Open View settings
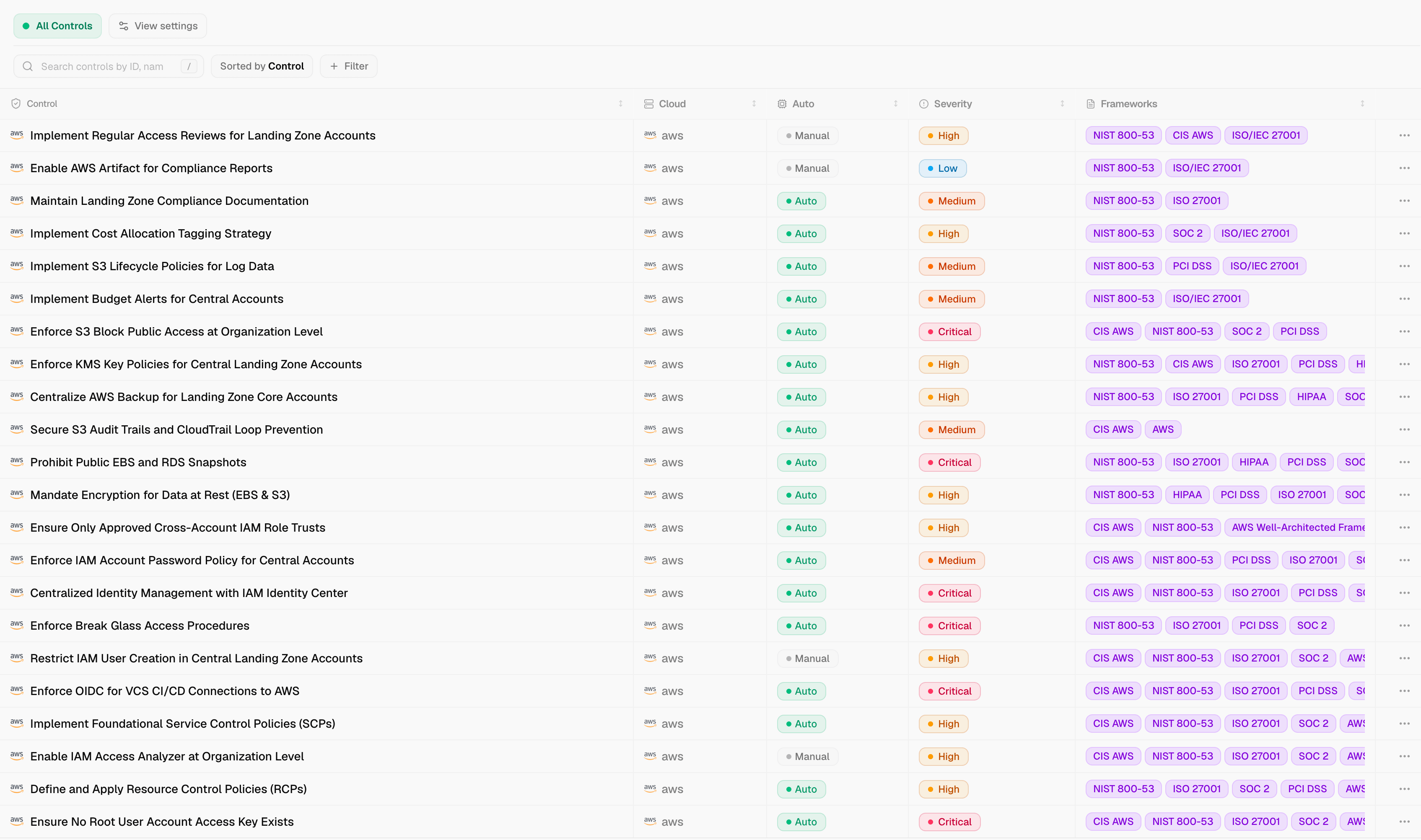Image resolution: width=1421 pixels, height=840 pixels. pyautogui.click(x=158, y=26)
